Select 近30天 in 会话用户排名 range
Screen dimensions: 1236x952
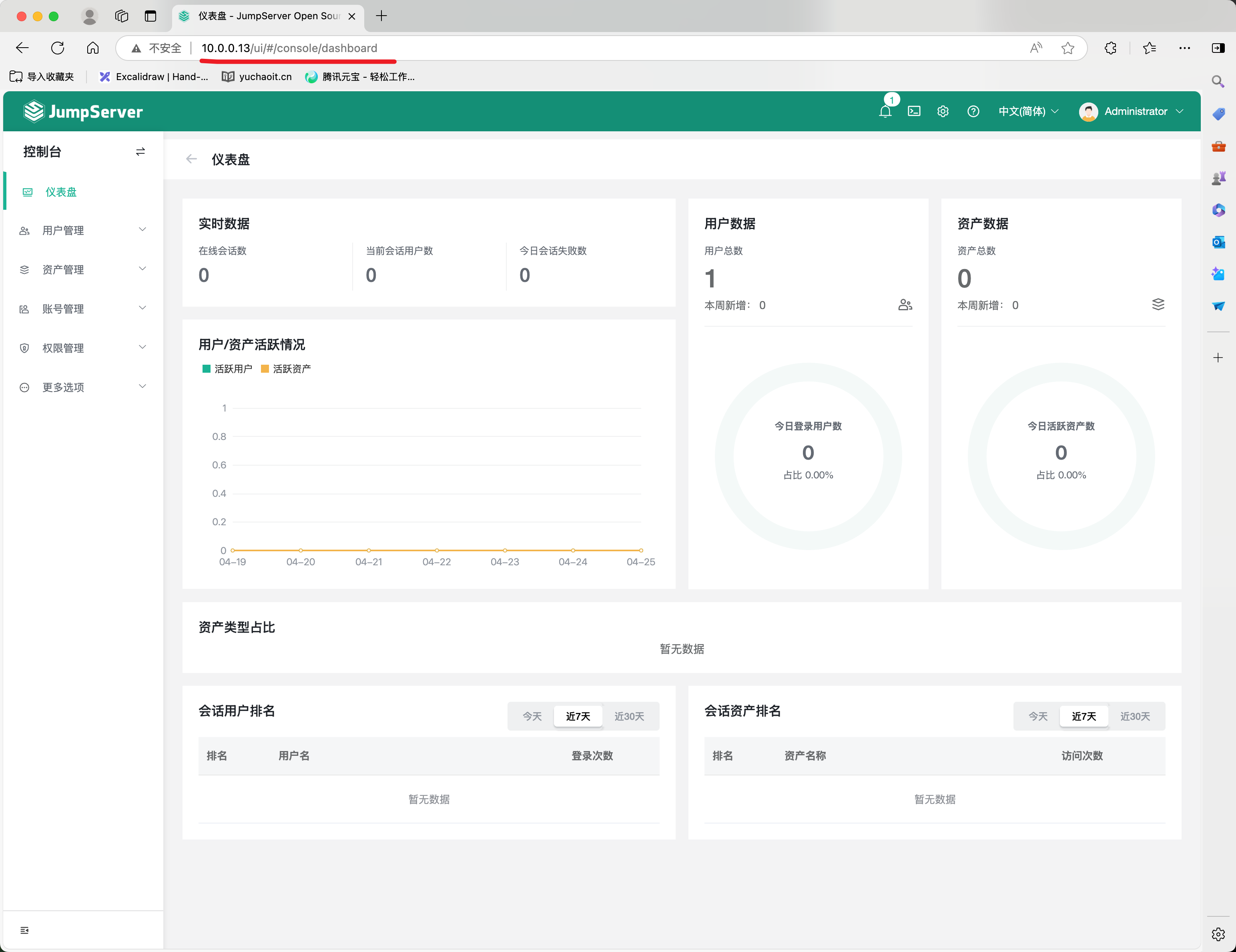click(x=629, y=716)
